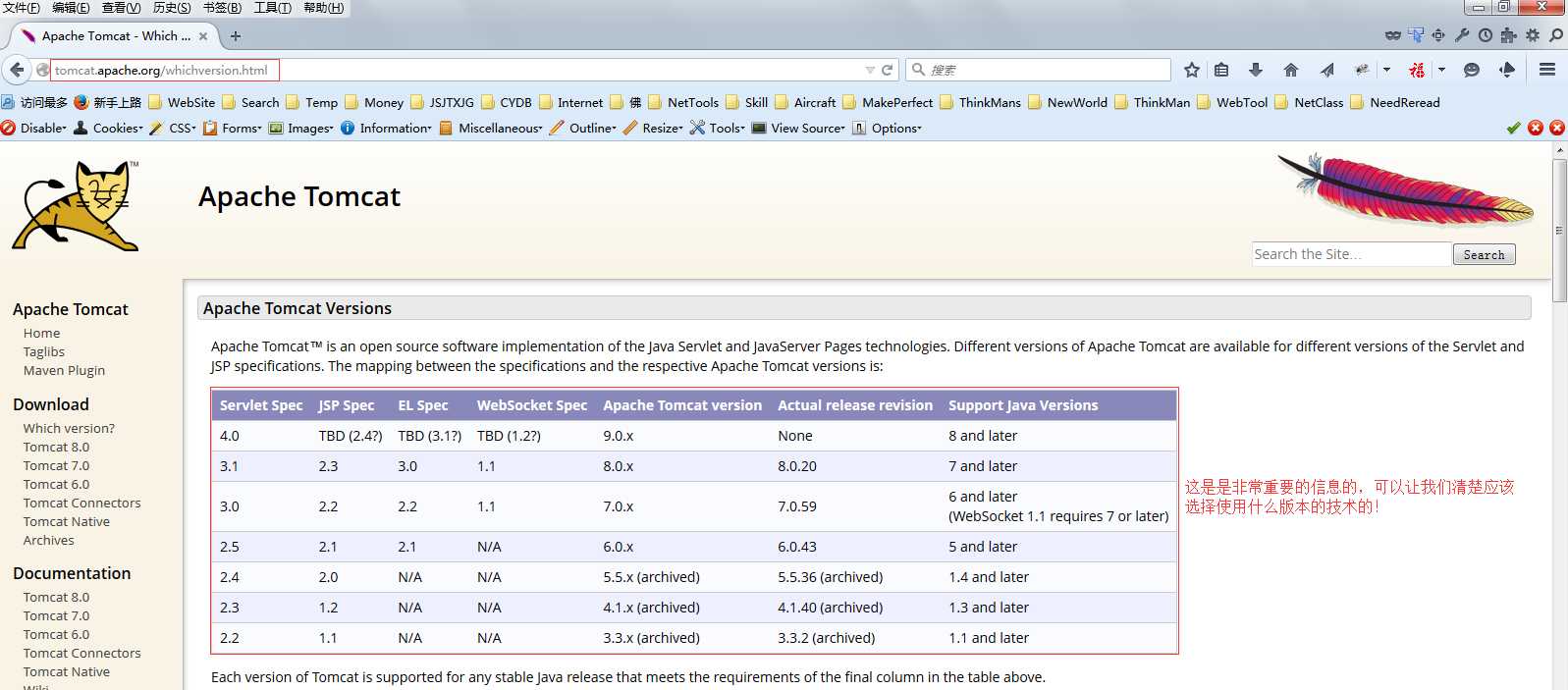Click View Source in developer toolbar
This screenshot has width=1568, height=690.
798,128
